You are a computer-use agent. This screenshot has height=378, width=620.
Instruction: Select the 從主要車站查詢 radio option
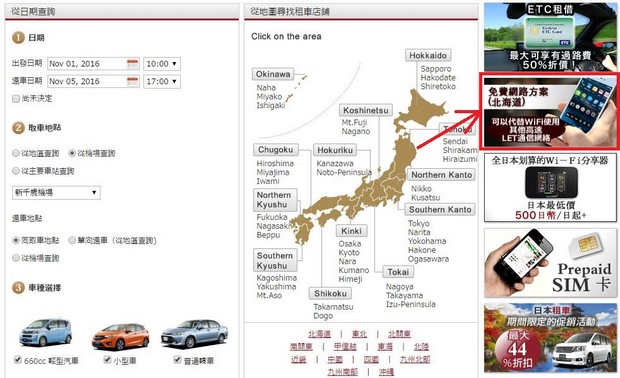16,171
